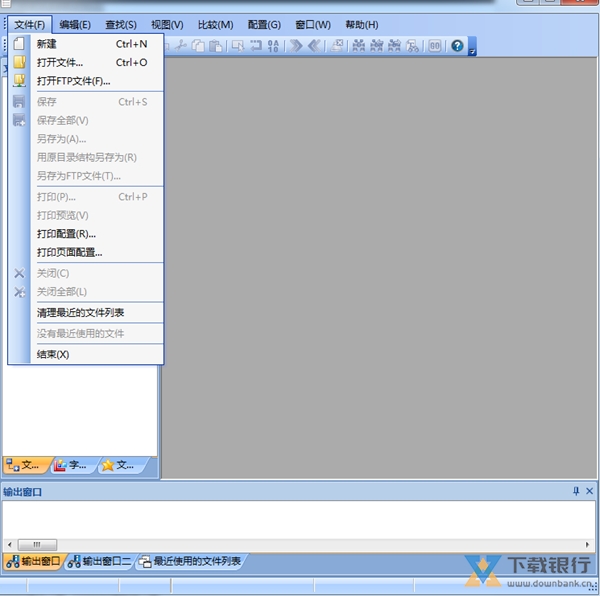Image resolution: width=600 pixels, height=596 pixels.
Task: Choose 打印配置(R)... menu entry
Action: pos(86,233)
